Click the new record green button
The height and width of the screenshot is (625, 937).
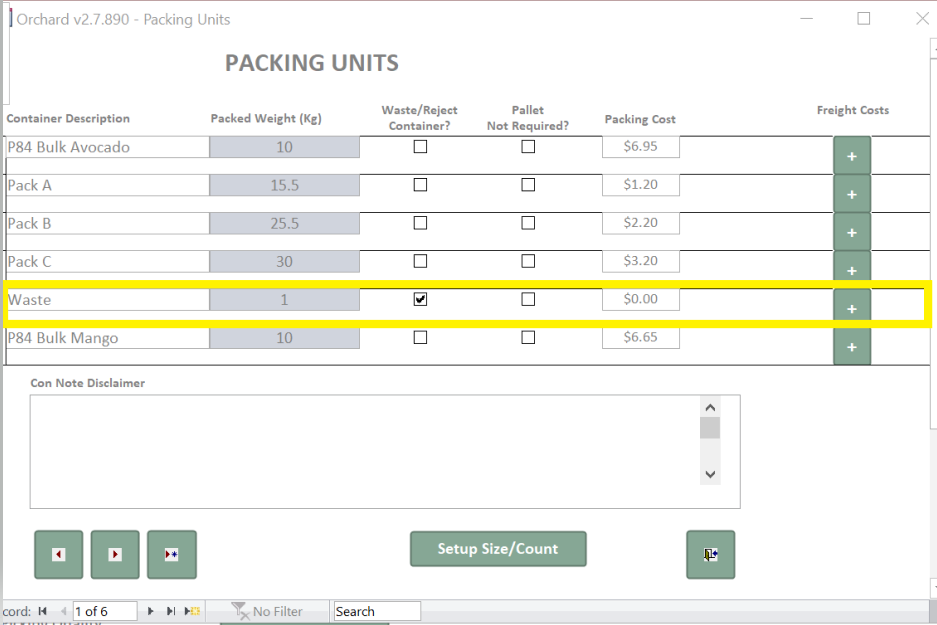[172, 554]
